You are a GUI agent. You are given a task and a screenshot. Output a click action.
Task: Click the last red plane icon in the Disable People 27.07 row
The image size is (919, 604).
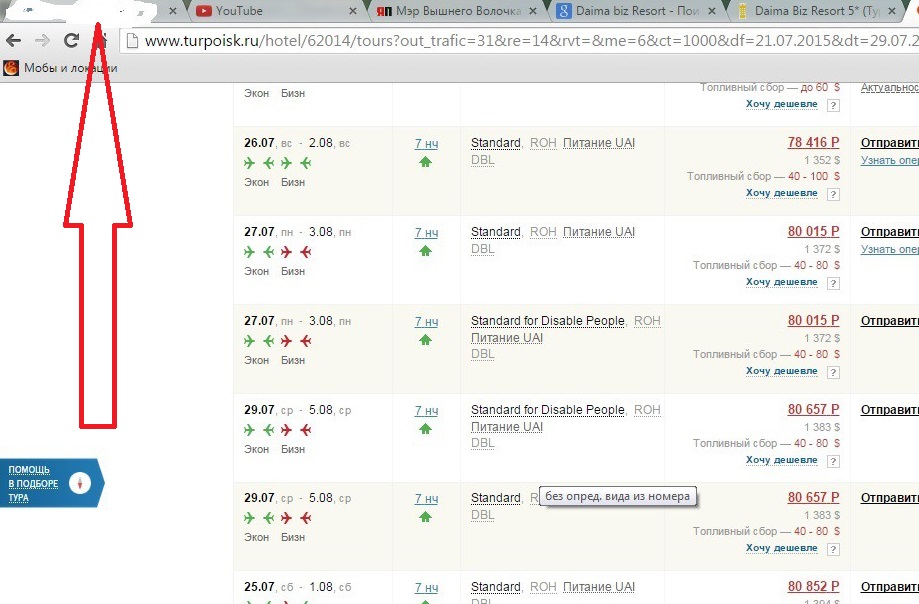[x=305, y=341]
